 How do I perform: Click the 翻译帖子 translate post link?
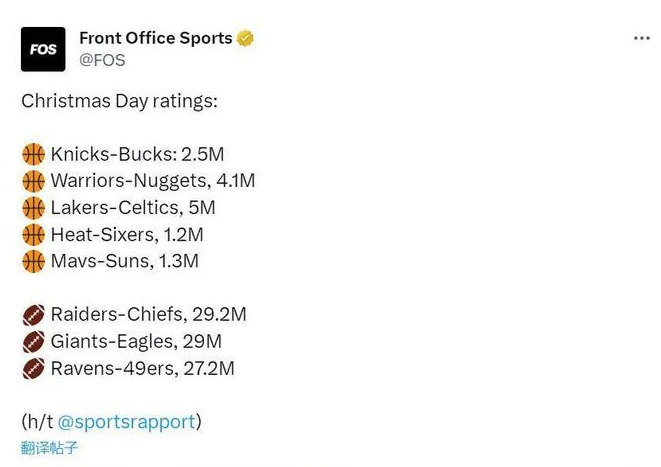49,448
